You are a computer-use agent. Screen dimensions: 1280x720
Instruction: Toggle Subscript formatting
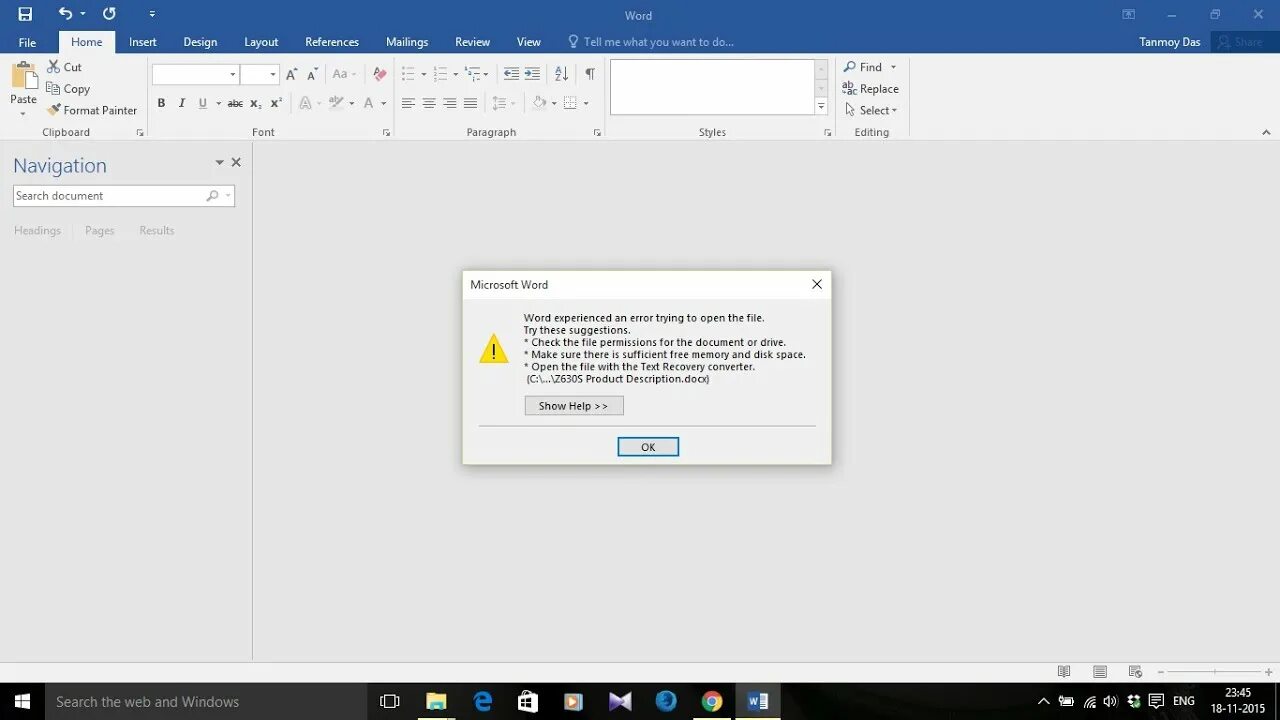[256, 103]
